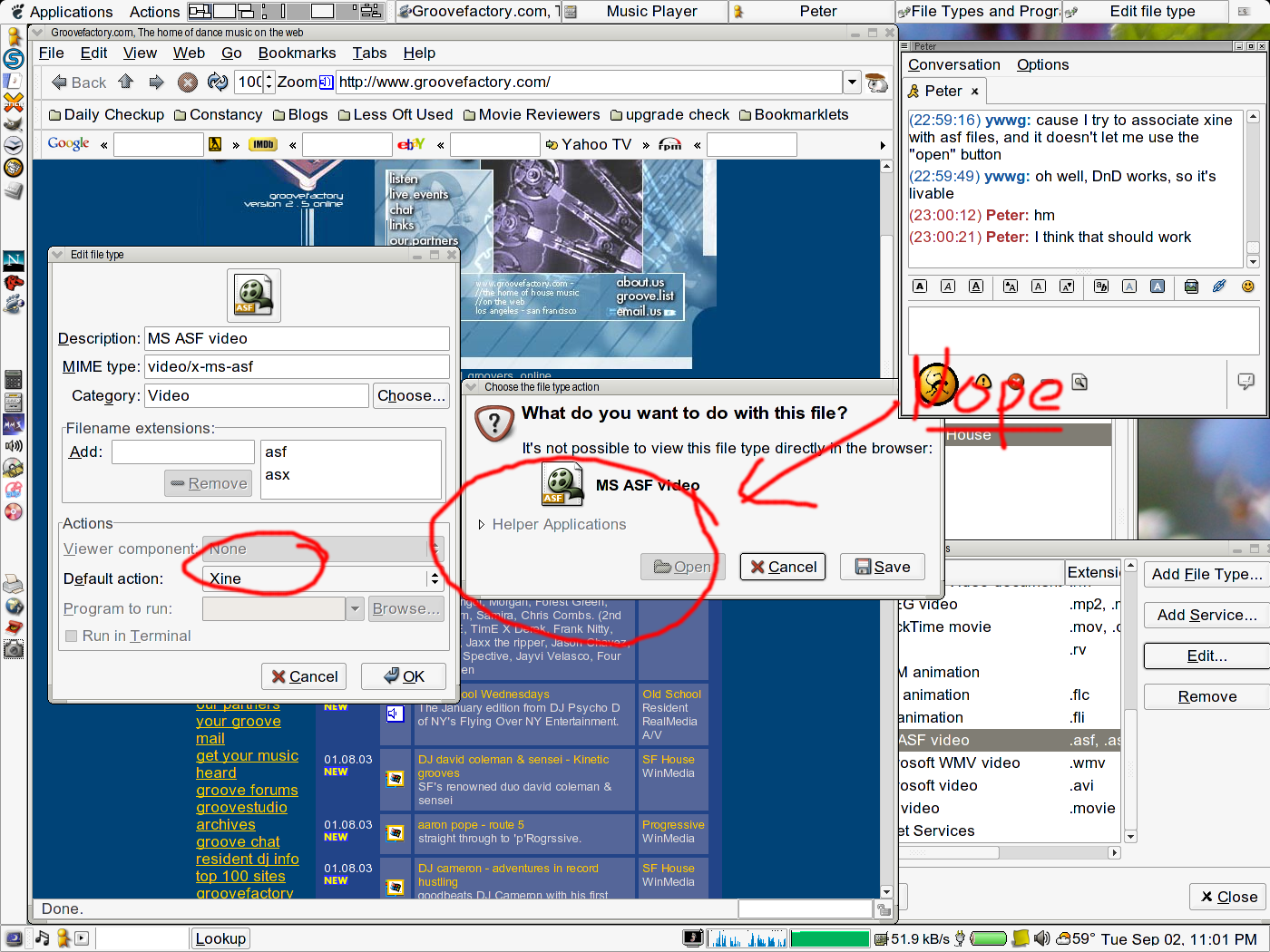Click the chat background color 'A' toggle icon
1270x952 pixels.
pyautogui.click(x=1158, y=287)
